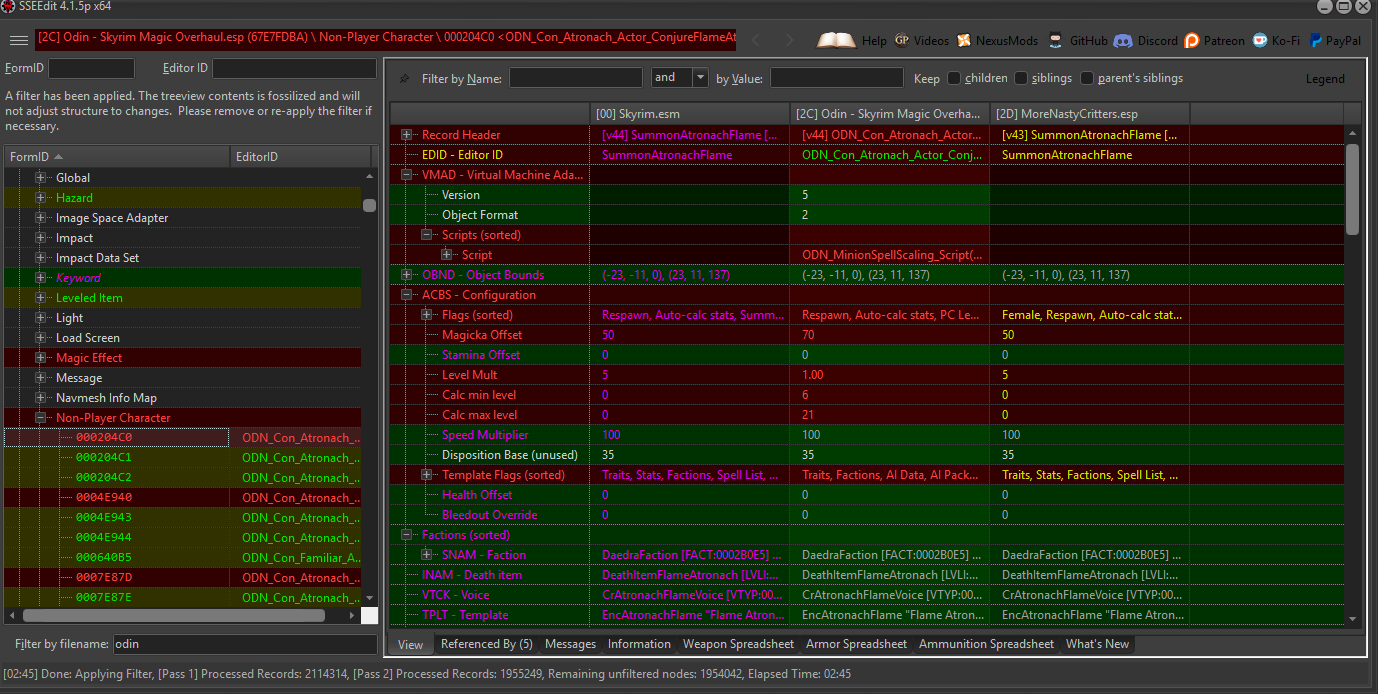Collapse the Non-Player Character tree node

click(x=41, y=418)
